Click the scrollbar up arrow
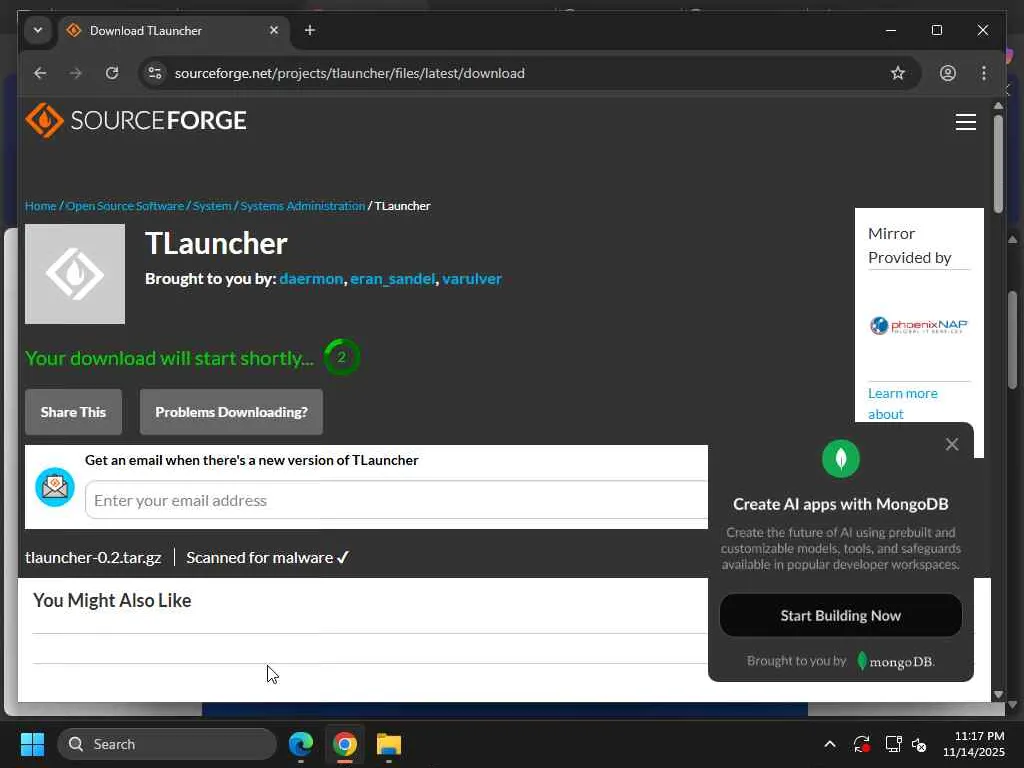Viewport: 1024px width, 768px height. click(998, 106)
